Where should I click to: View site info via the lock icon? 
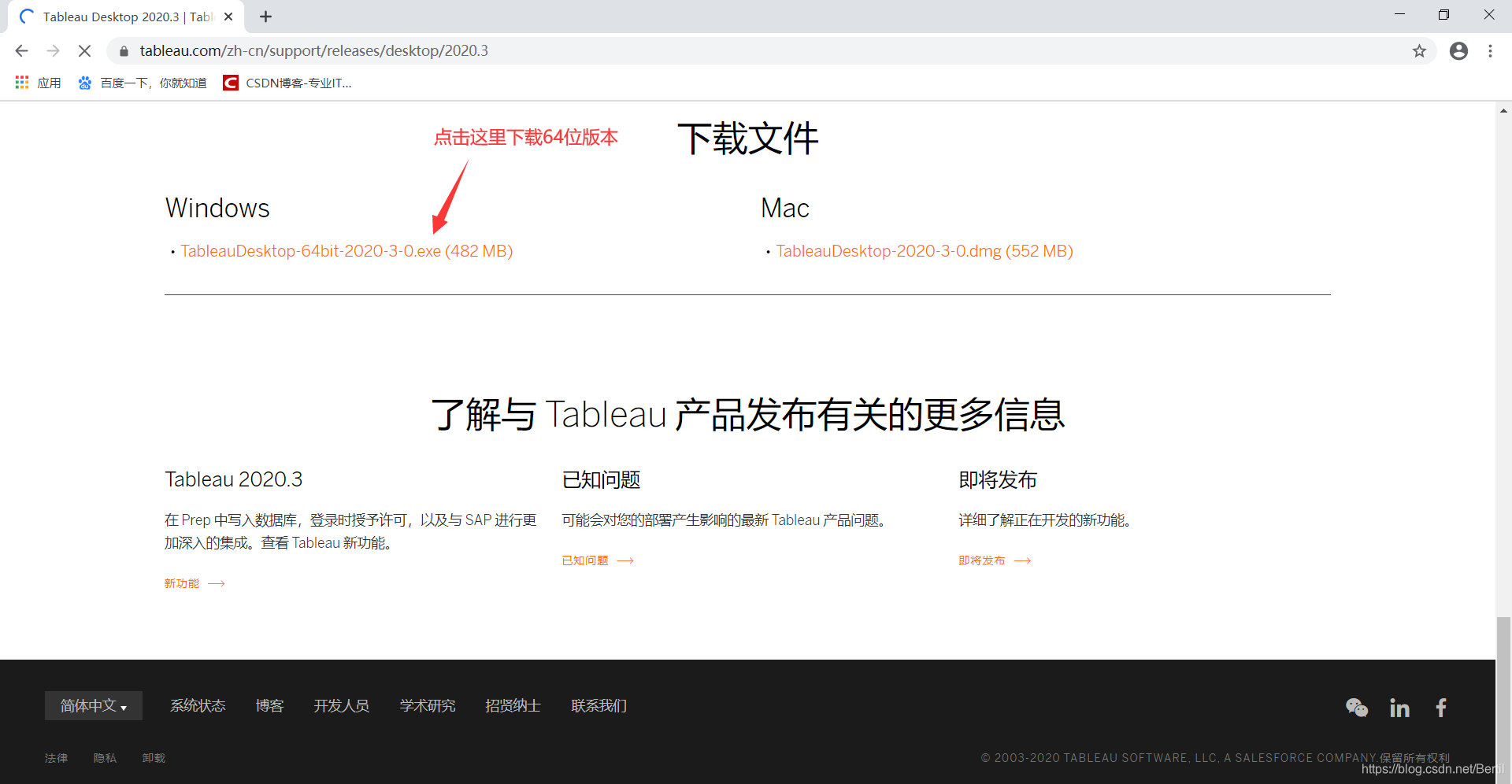124,51
